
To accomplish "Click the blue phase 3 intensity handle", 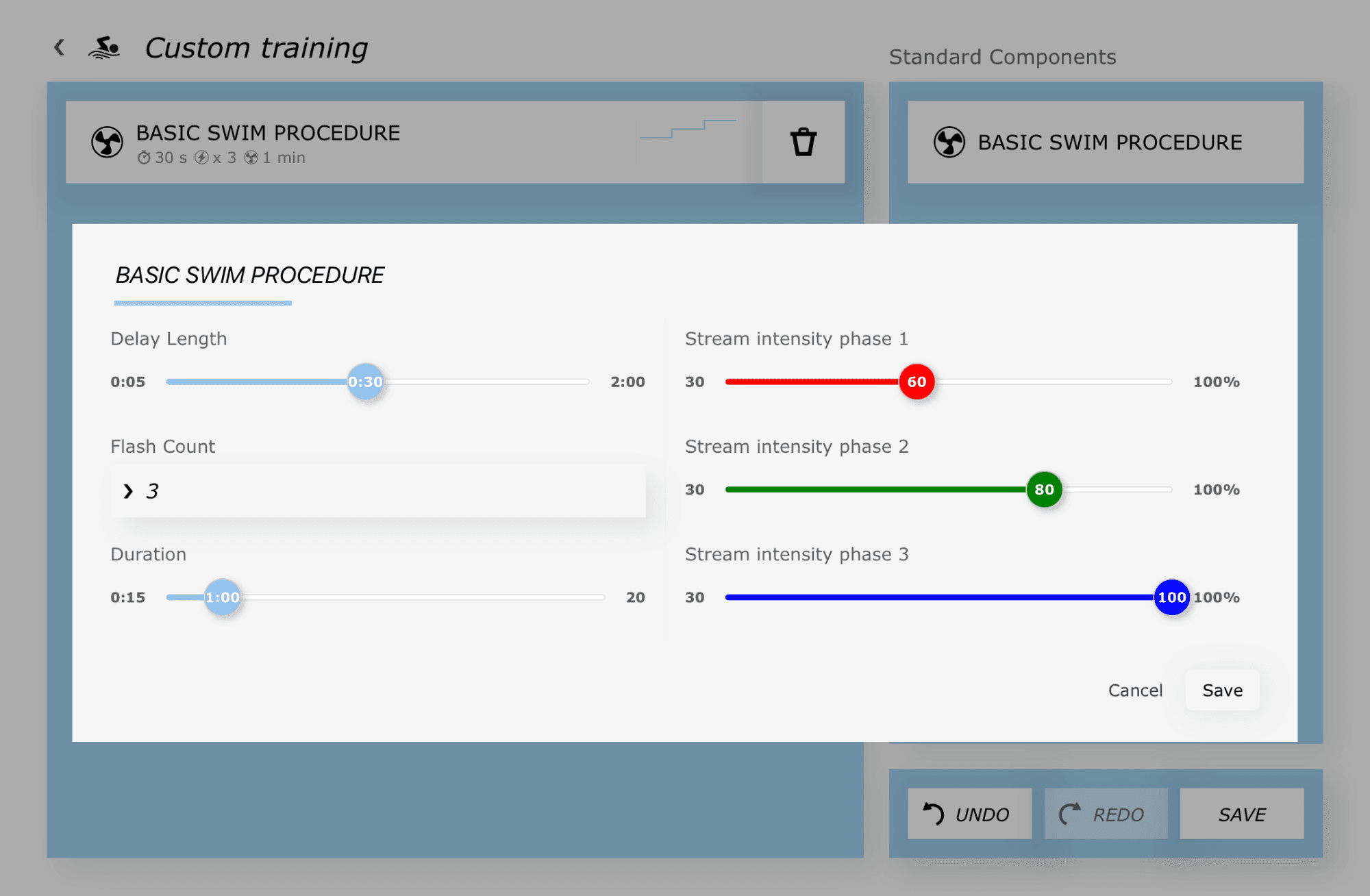I will coord(1171,597).
